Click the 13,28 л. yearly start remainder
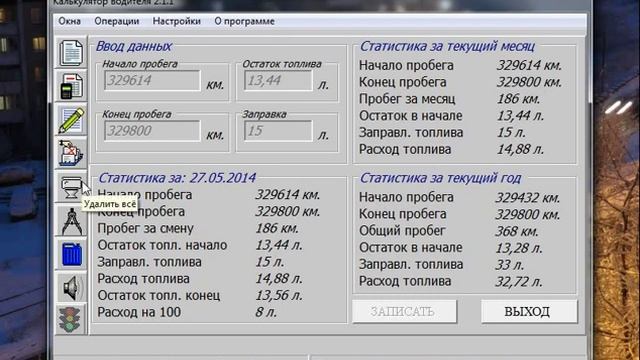This screenshot has width=640, height=360. point(519,248)
